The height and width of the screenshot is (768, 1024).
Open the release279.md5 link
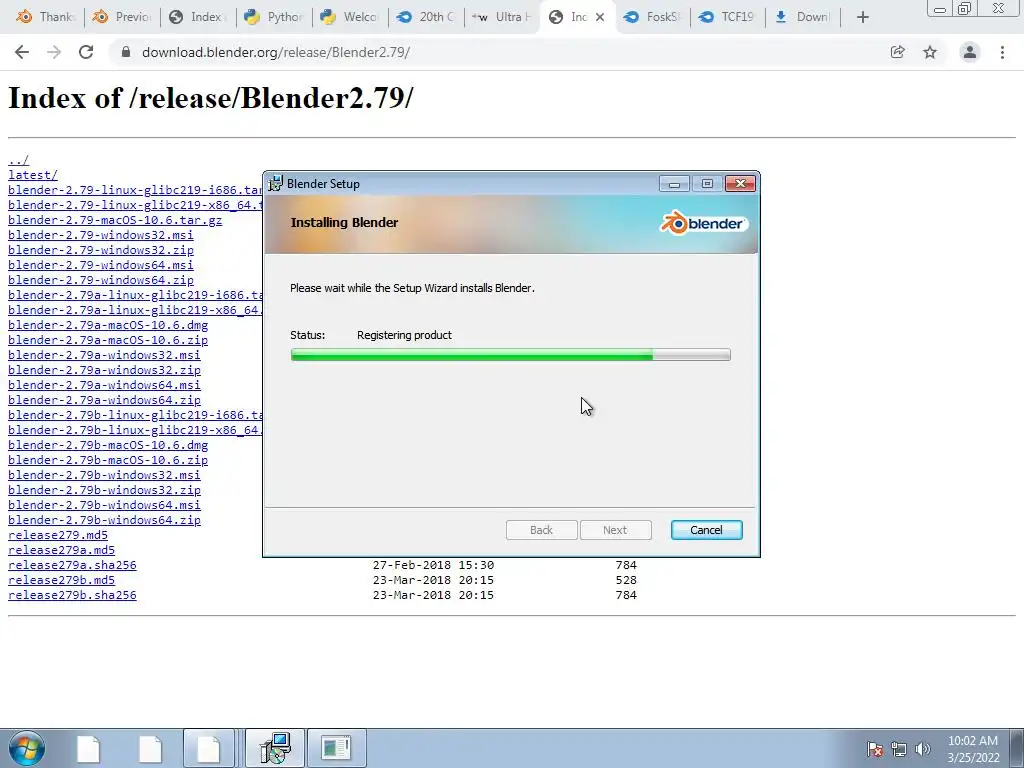pos(57,536)
